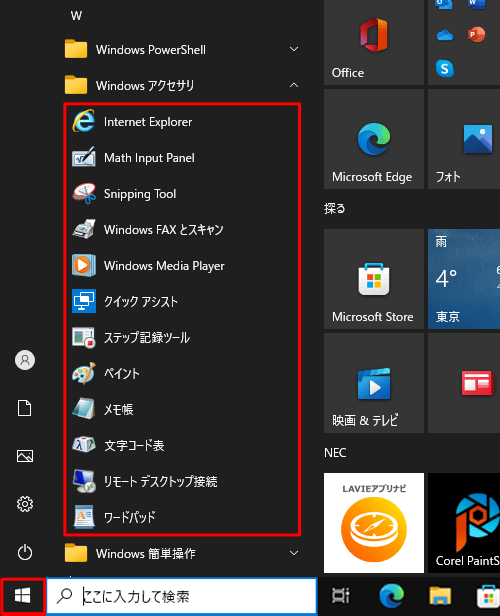Open ステップ記録ツール

click(x=182, y=337)
